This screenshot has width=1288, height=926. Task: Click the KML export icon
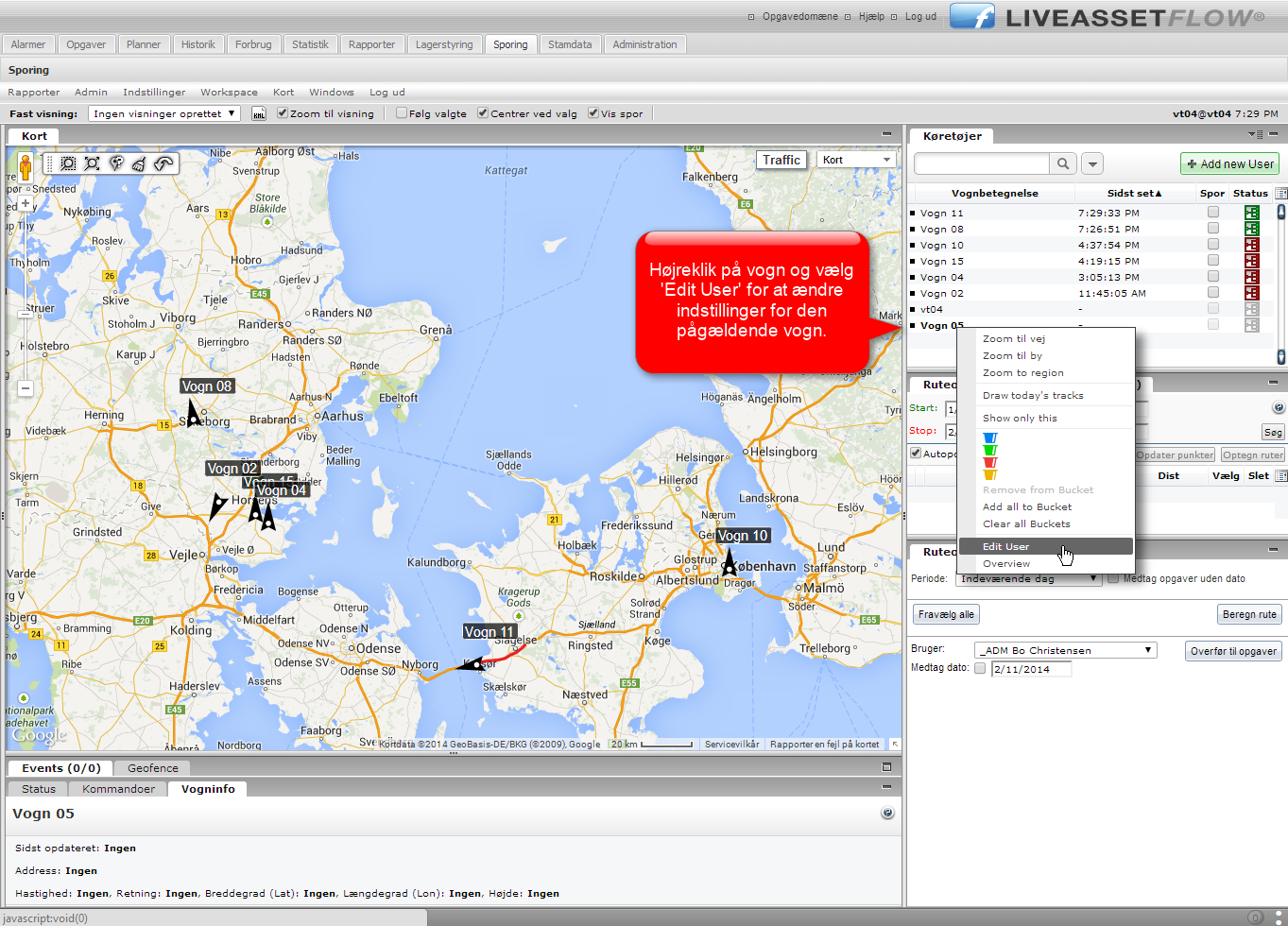[x=258, y=113]
